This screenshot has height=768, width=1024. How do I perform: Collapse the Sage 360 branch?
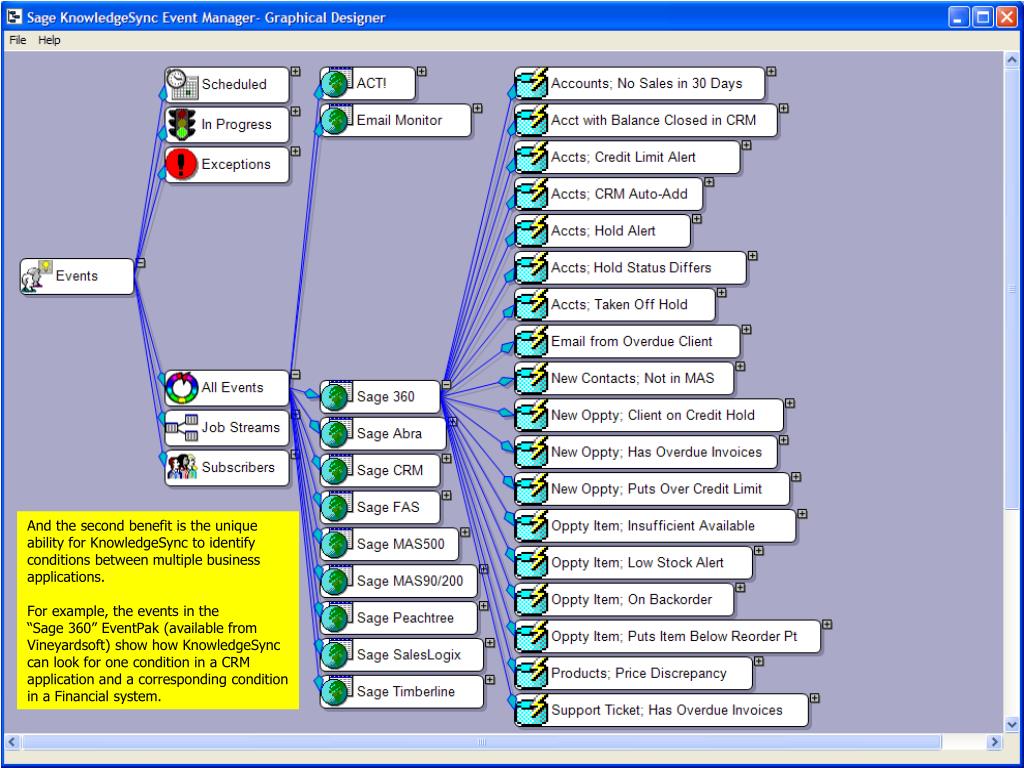click(446, 385)
